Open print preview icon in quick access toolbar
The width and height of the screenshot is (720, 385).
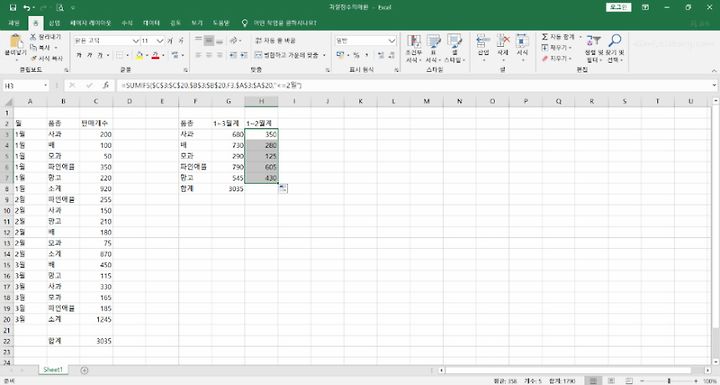[x=60, y=7]
